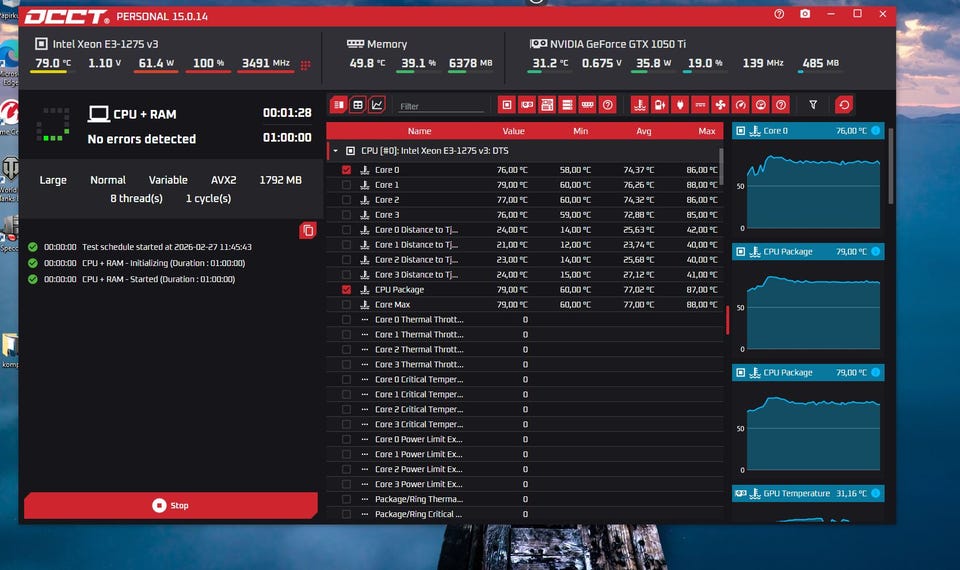Select the Core 0 graph header
Image resolution: width=960 pixels, height=570 pixels.
point(808,130)
